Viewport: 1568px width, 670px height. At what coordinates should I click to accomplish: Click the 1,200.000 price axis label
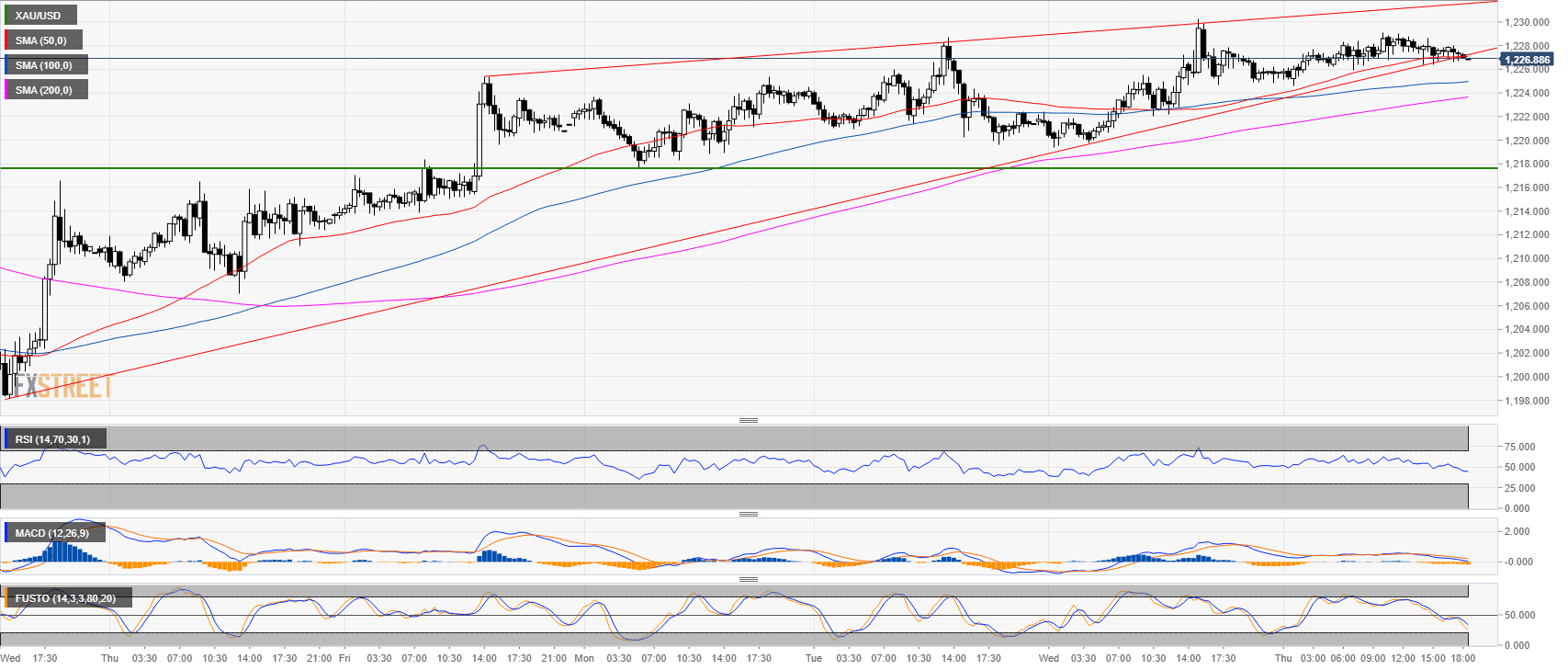point(1528,377)
